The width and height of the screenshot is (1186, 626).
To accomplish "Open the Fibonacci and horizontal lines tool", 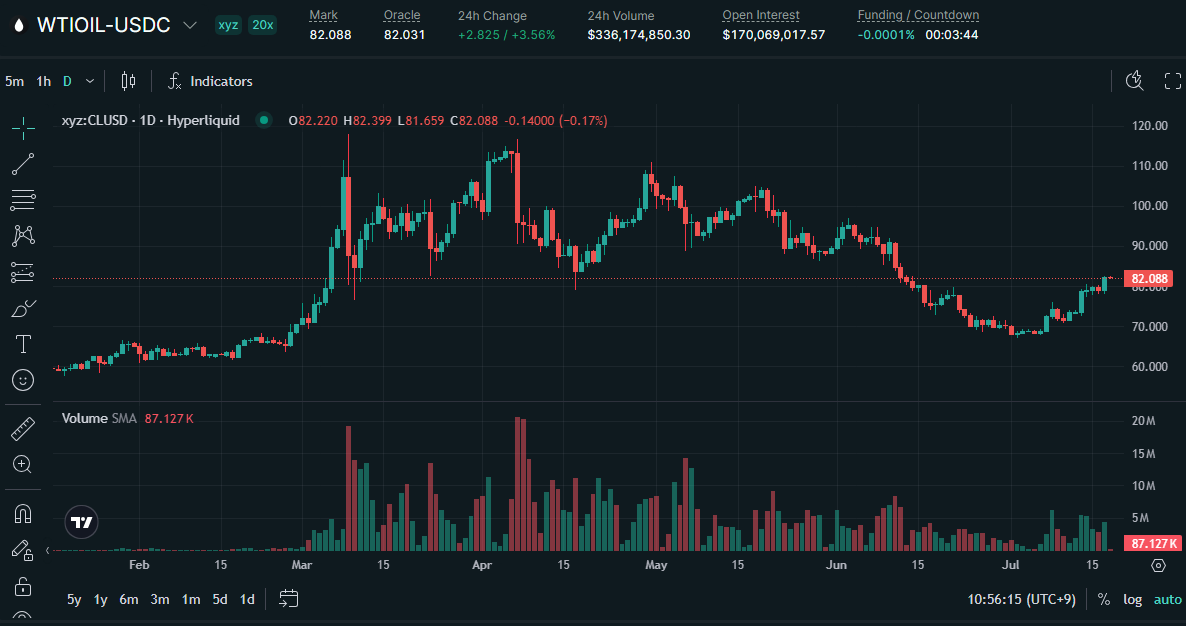I will tap(23, 200).
